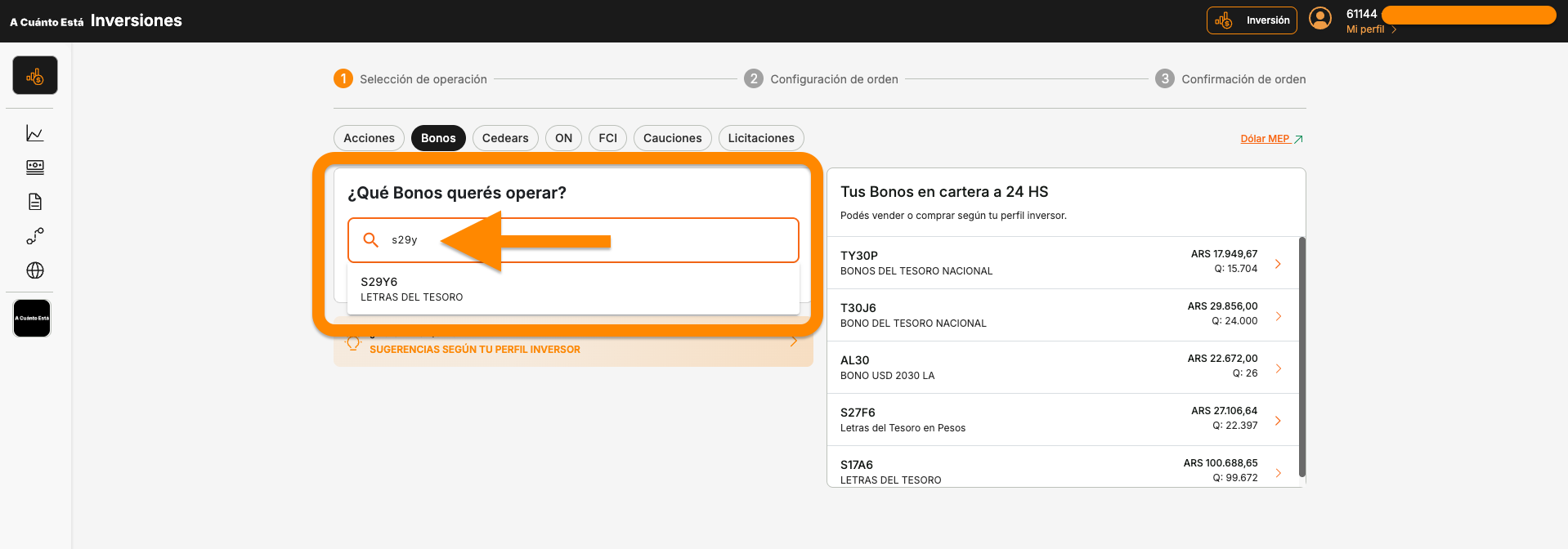Click the cash banknote sidebar icon

(34, 167)
